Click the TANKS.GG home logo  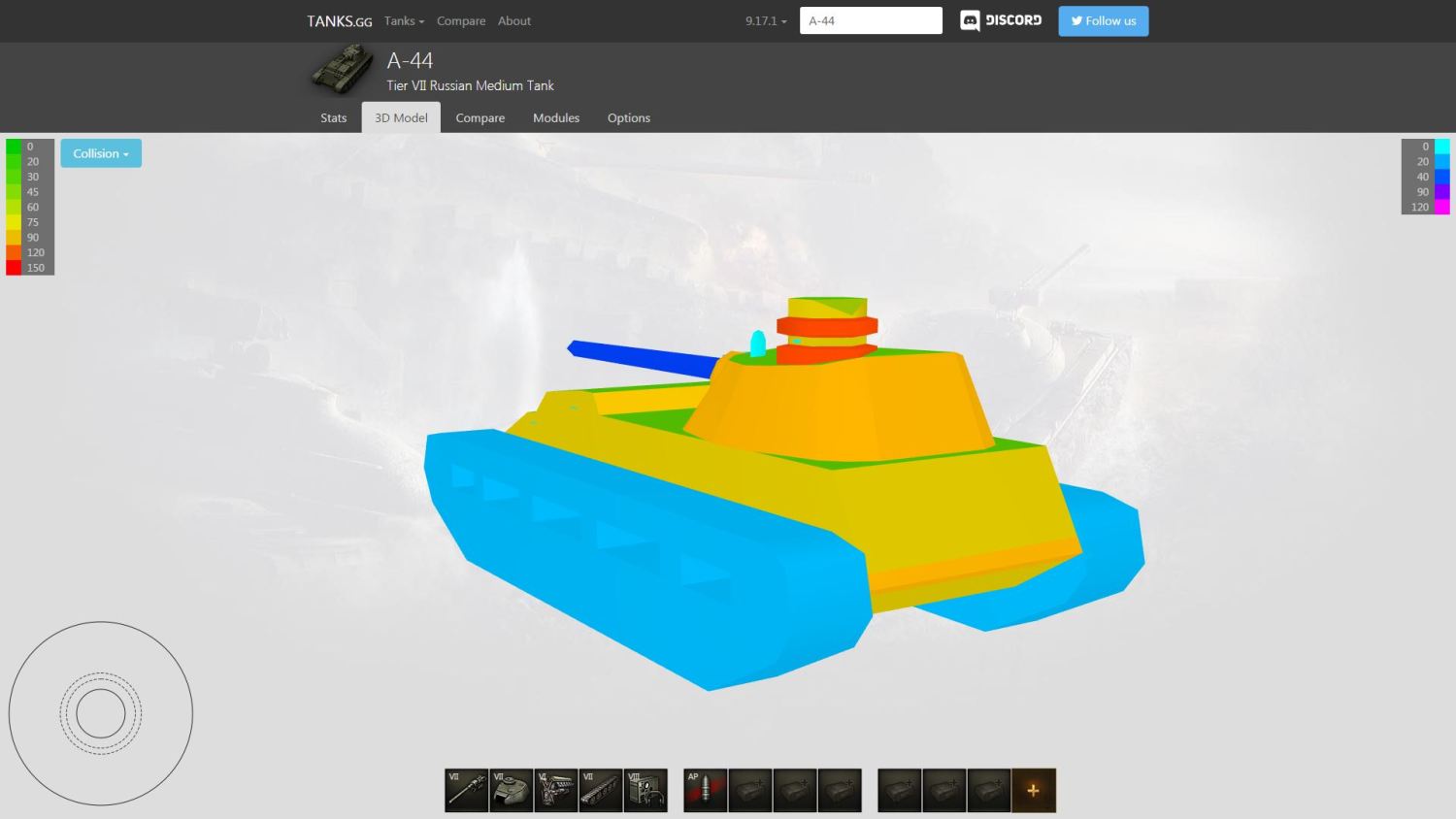pyautogui.click(x=339, y=20)
